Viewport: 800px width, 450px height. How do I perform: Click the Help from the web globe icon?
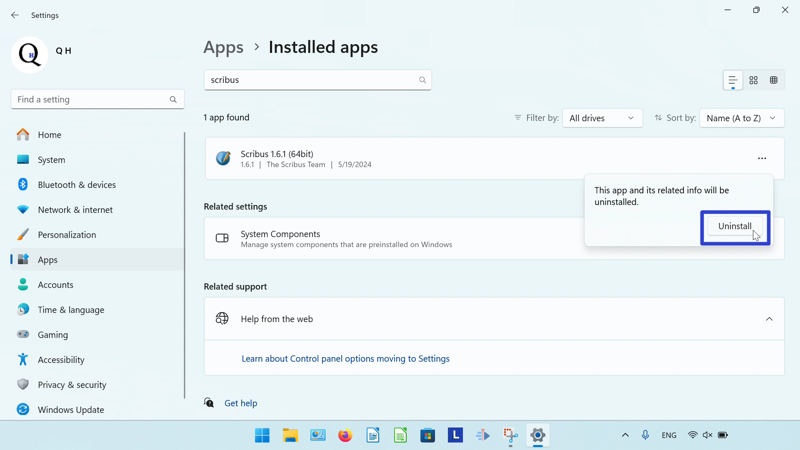[x=222, y=318]
